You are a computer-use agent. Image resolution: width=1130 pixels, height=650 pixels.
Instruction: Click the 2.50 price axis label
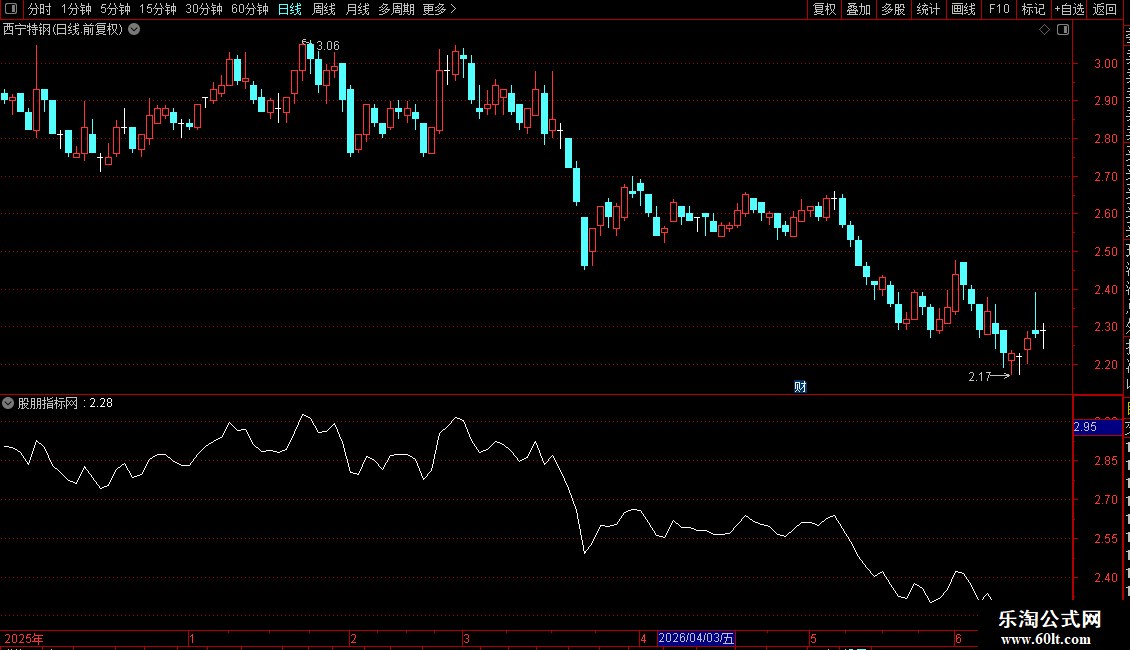1105,251
